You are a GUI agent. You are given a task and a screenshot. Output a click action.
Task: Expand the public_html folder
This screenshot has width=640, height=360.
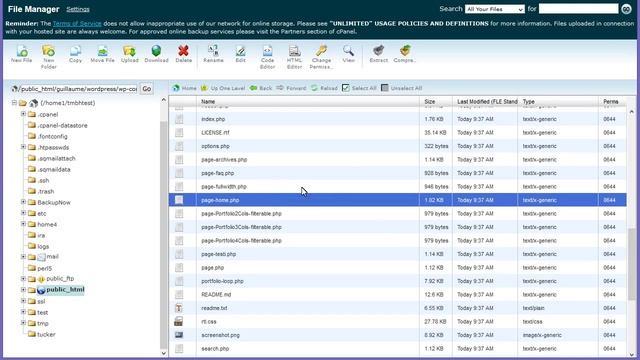(x=23, y=290)
